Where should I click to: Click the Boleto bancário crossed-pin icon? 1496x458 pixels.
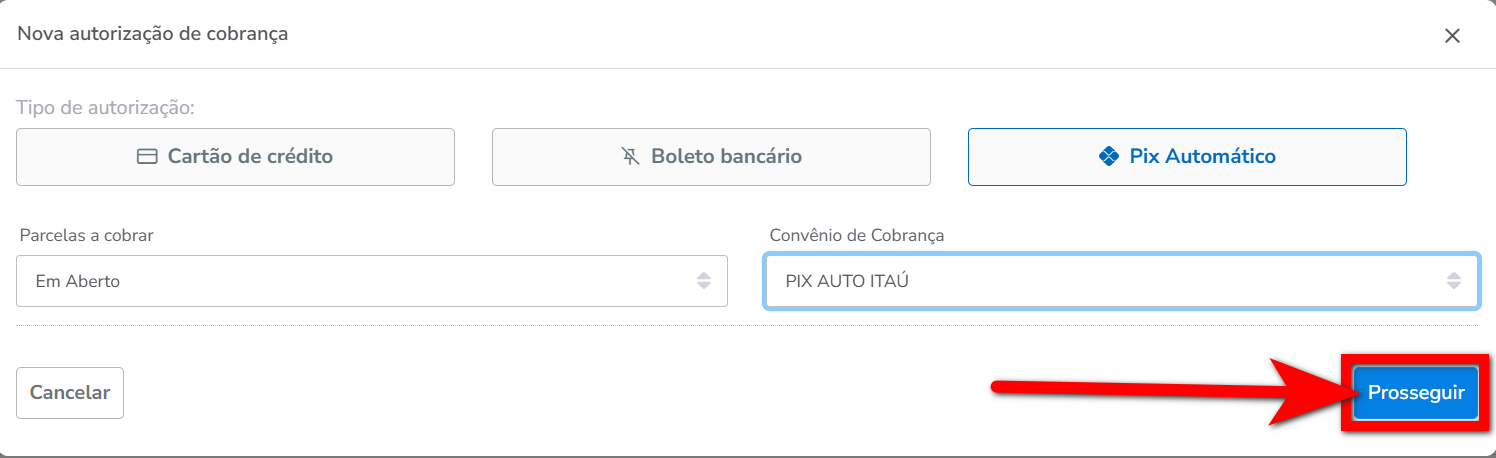click(630, 157)
